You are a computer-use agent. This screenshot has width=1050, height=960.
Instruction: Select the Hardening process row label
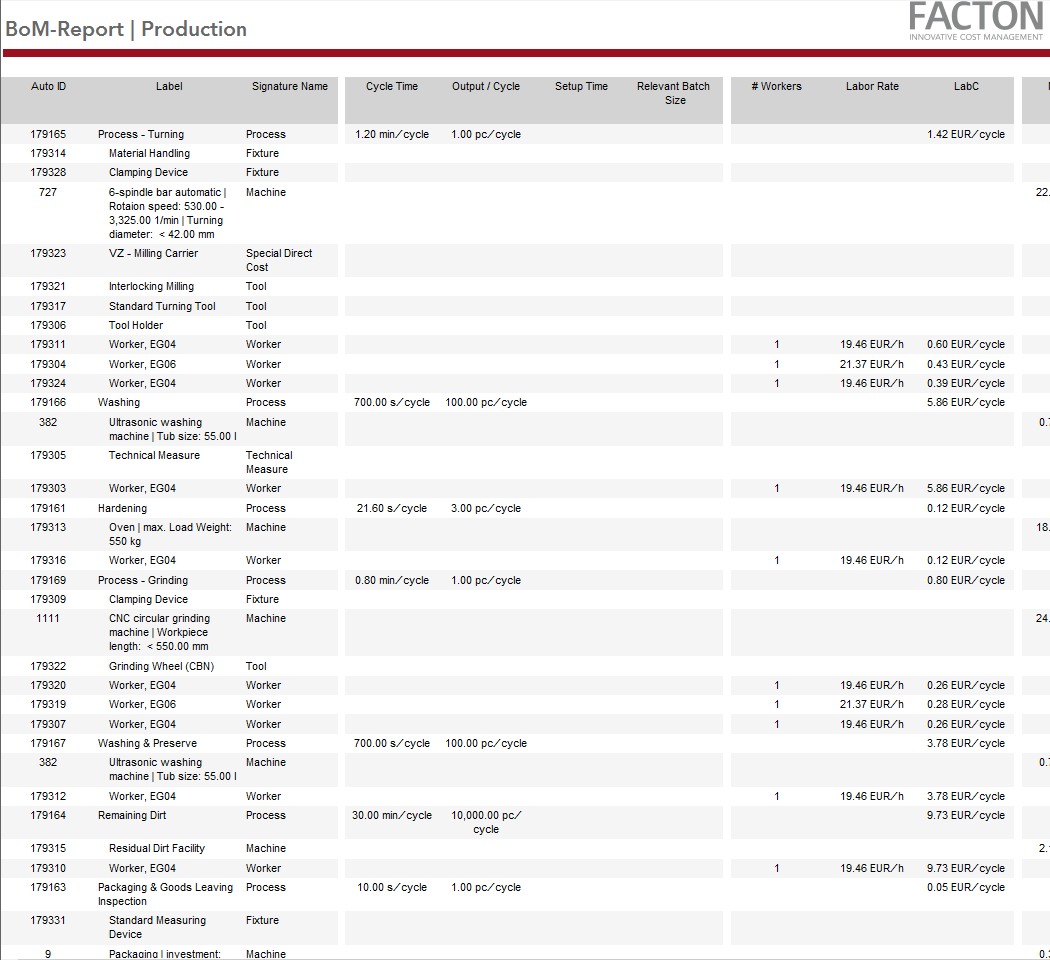[x=122, y=508]
